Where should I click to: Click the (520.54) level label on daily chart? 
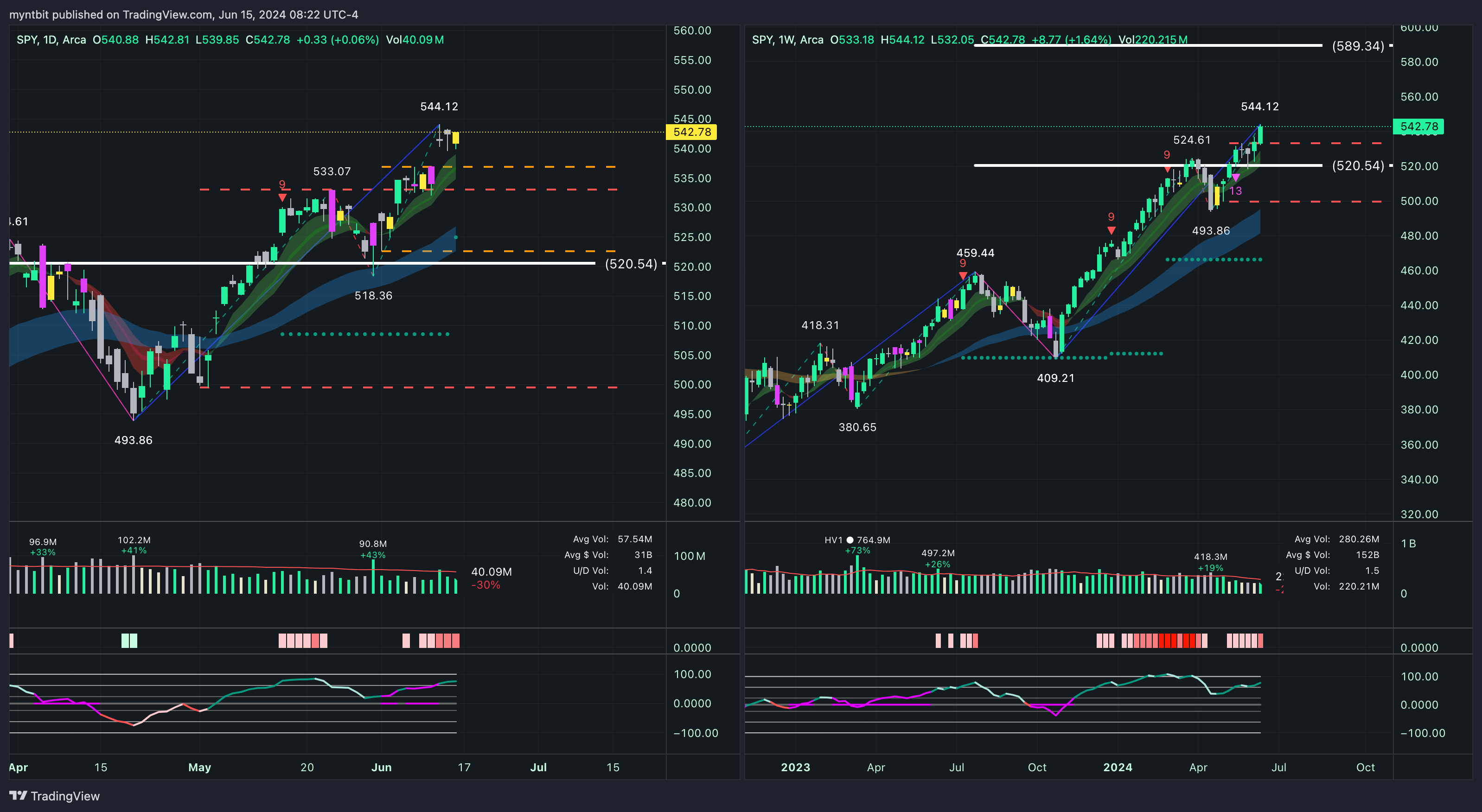[631, 264]
